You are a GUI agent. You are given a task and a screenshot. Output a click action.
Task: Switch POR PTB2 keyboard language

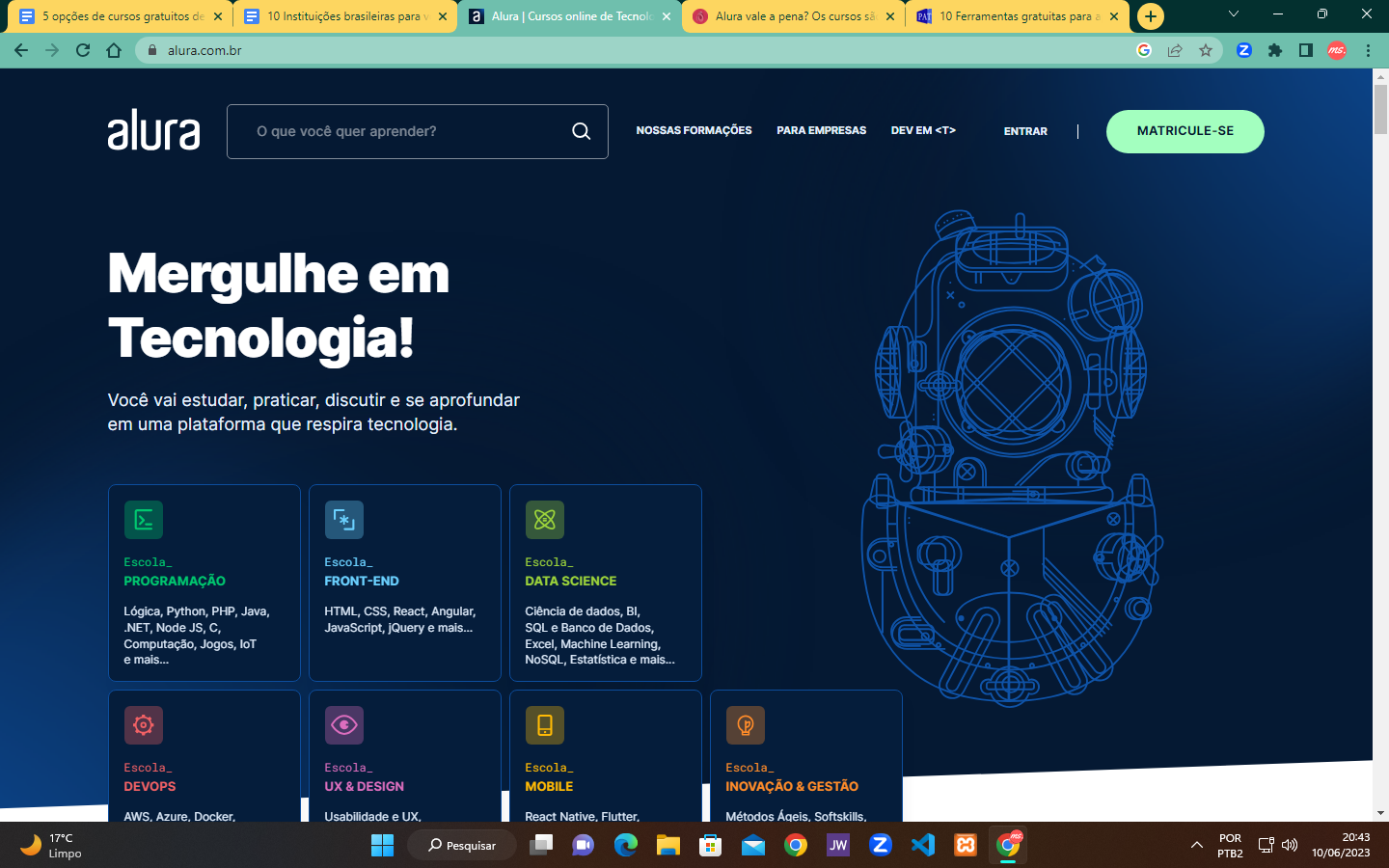(1230, 845)
